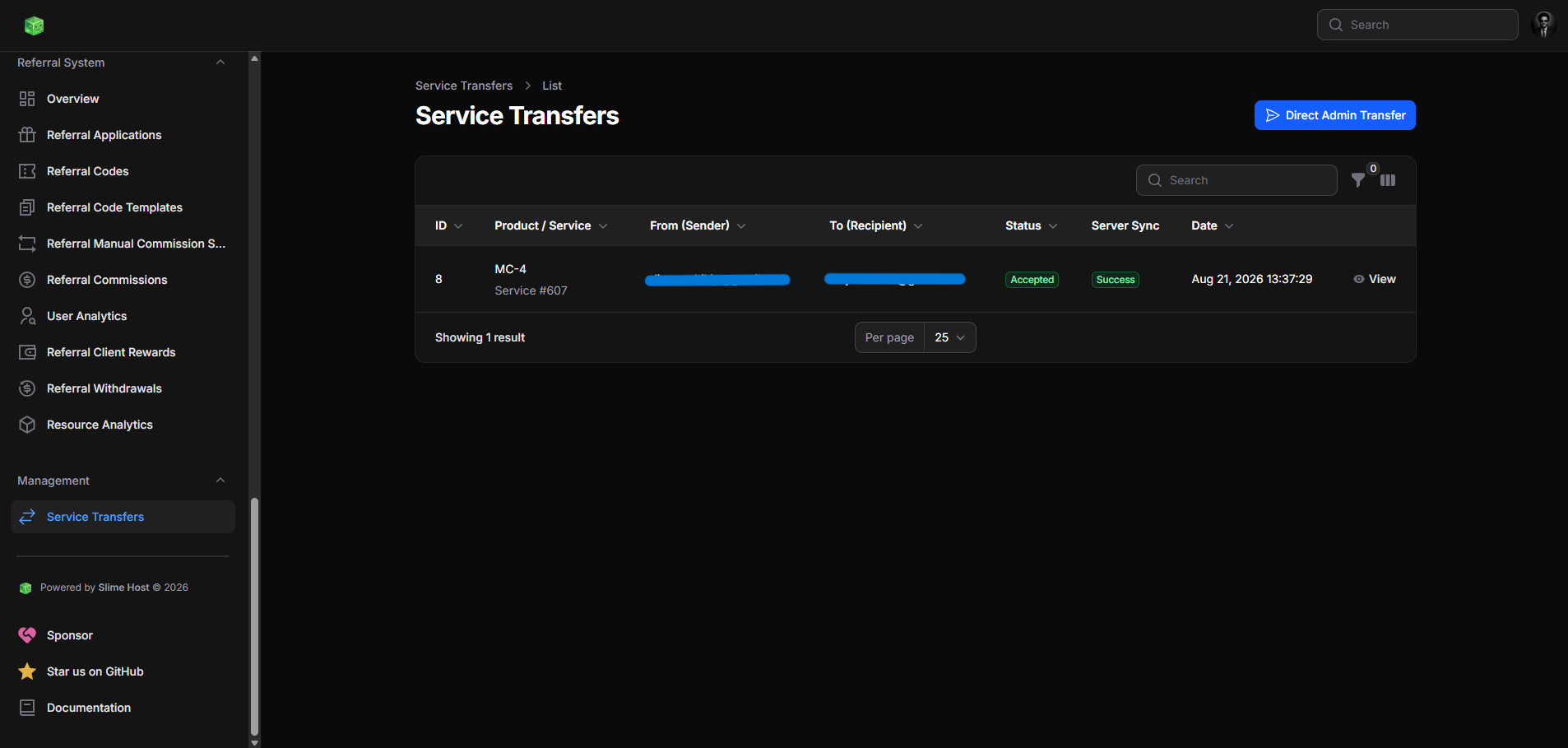Click Service Transfers breadcrumb link
Image resolution: width=1568 pixels, height=748 pixels.
[464, 86]
